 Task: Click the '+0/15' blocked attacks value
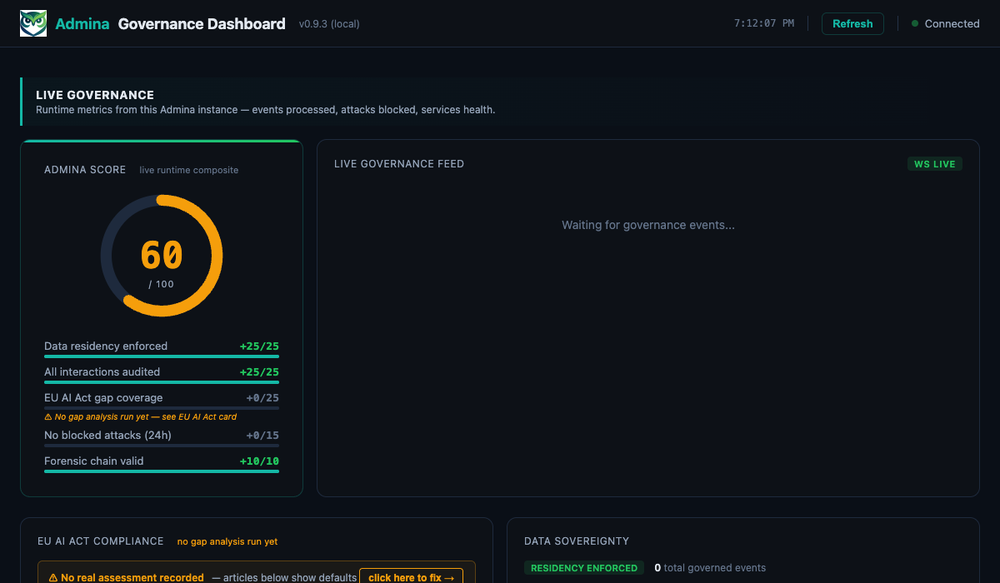point(262,436)
